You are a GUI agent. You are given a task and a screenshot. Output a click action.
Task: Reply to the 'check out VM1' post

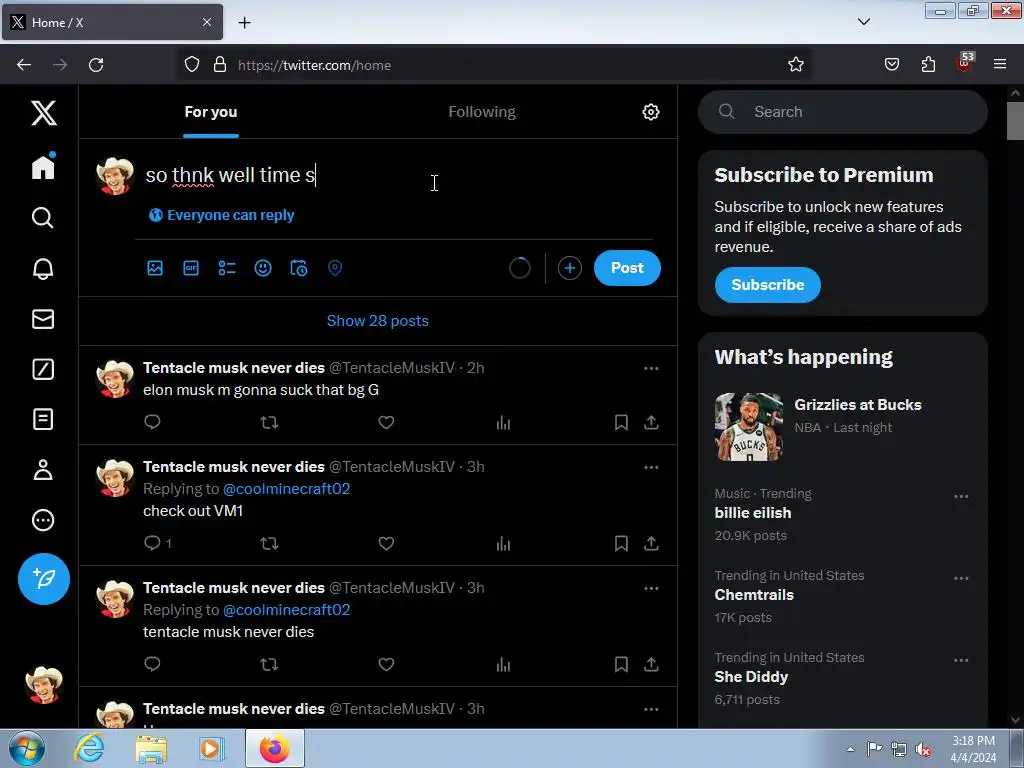pyautogui.click(x=152, y=543)
